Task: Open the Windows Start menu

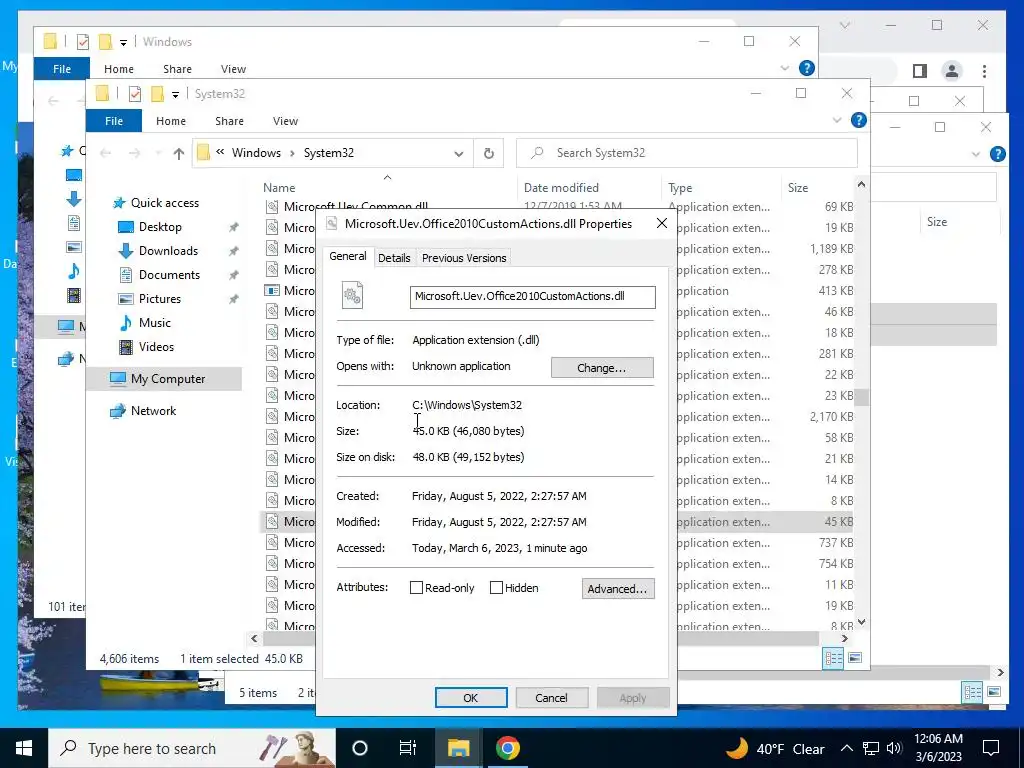Action: 24,748
